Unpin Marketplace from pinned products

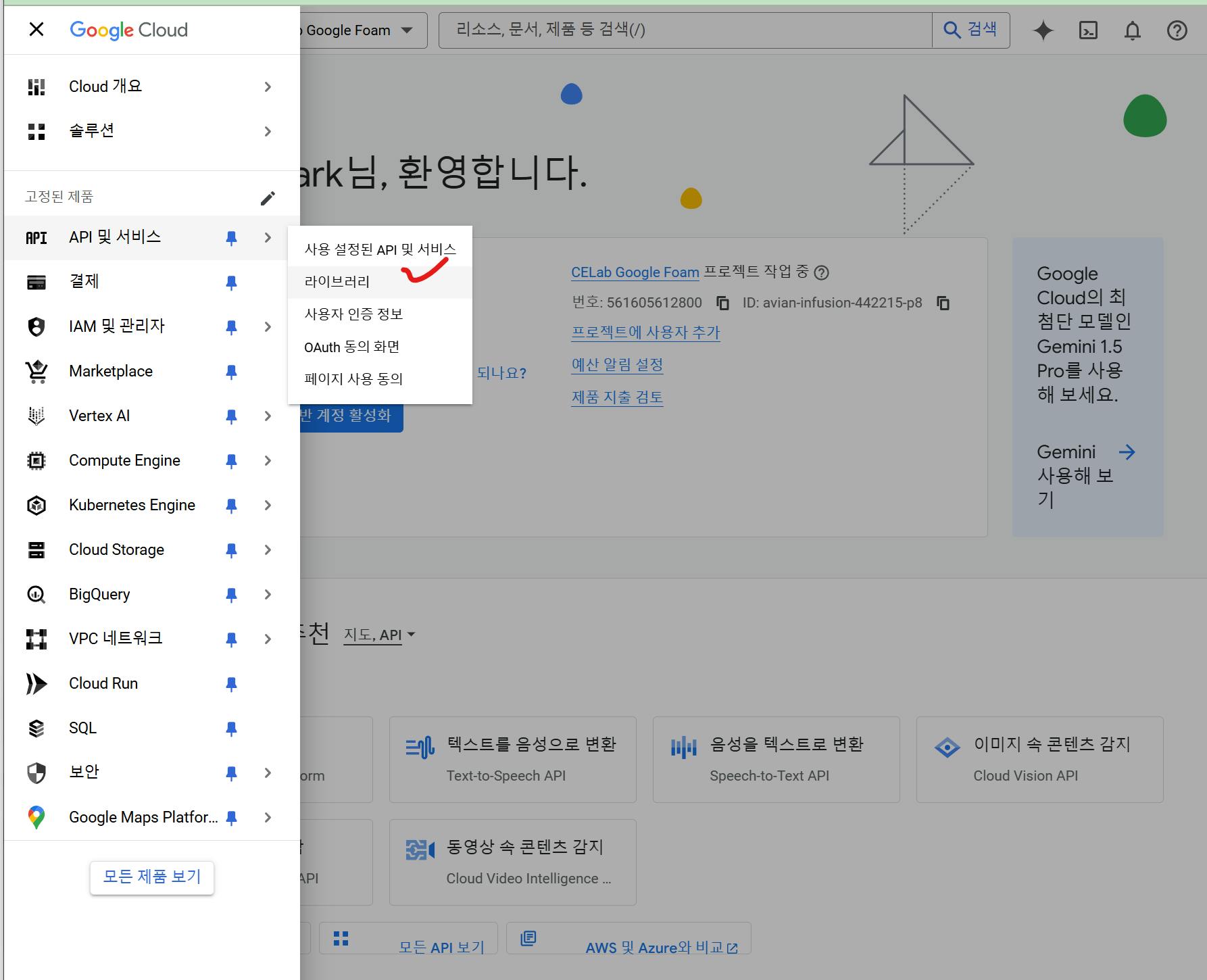[x=231, y=372]
